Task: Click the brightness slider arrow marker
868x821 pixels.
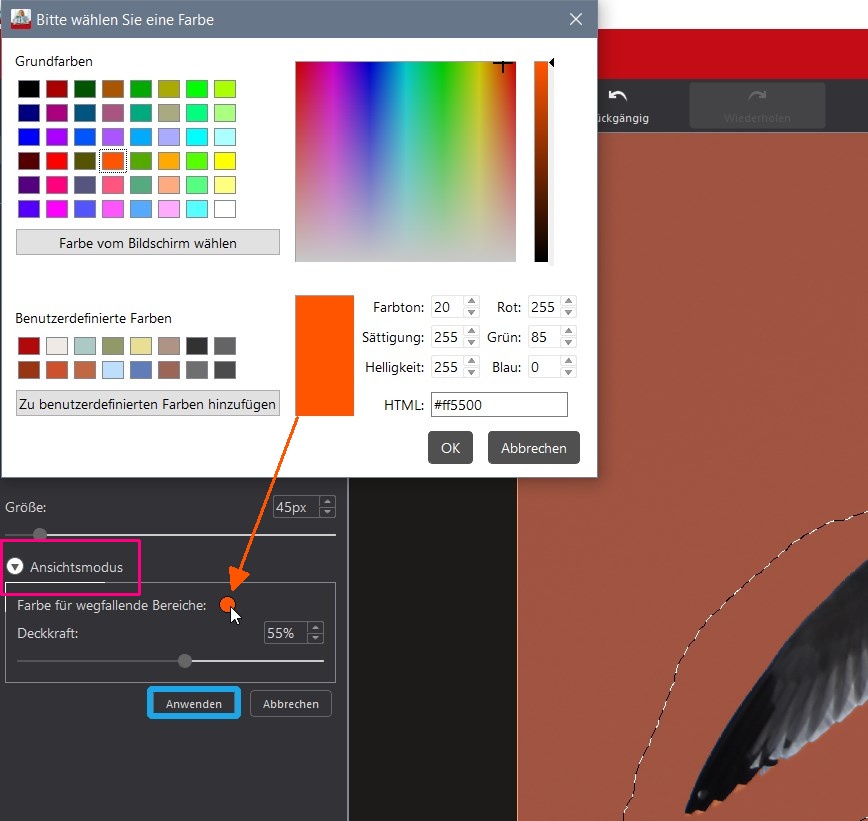Action: pos(551,63)
